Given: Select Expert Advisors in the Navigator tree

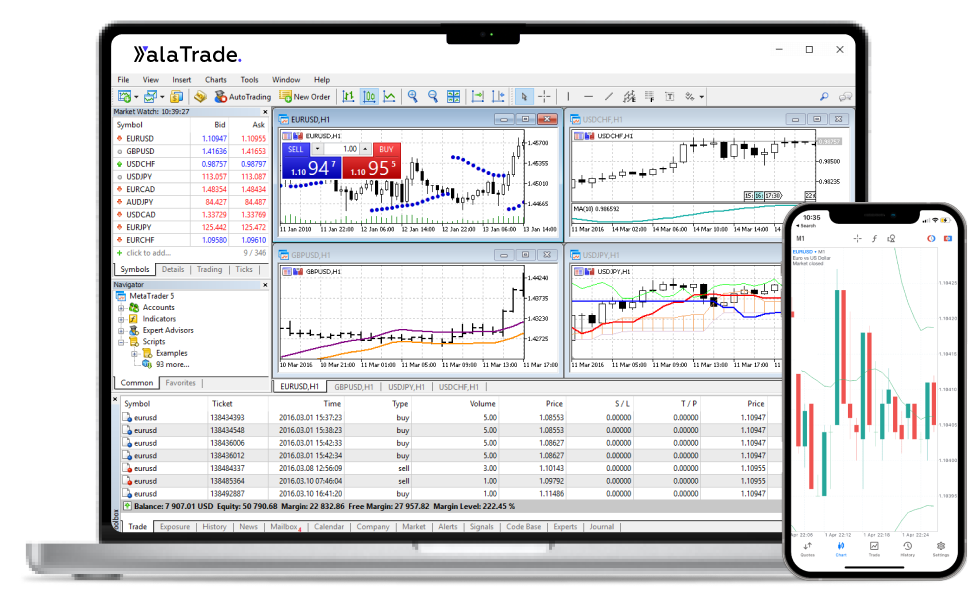Looking at the screenshot, I should coord(166,330).
